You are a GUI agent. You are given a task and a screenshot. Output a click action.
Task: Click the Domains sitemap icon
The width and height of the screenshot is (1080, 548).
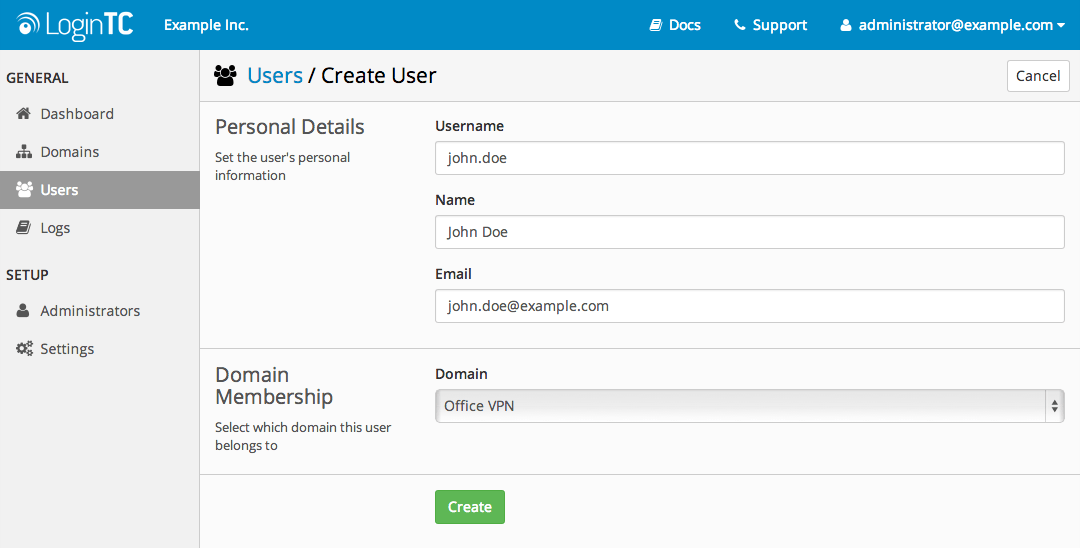point(24,152)
